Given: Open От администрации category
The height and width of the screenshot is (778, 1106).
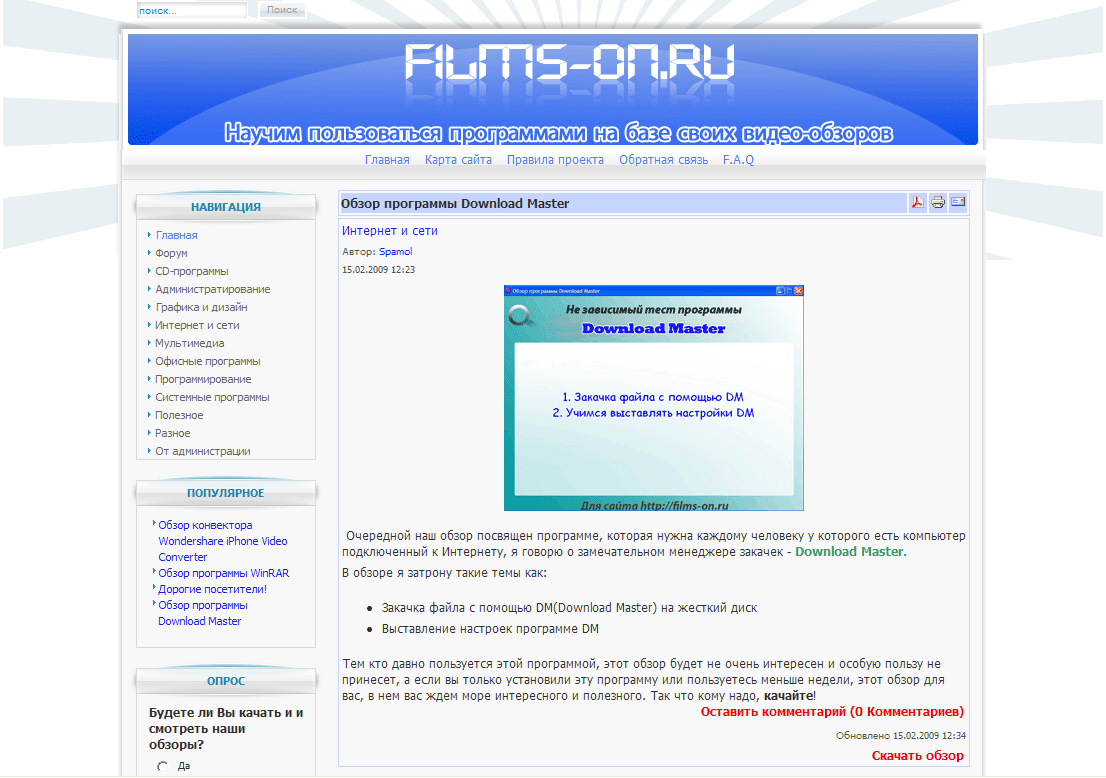Looking at the screenshot, I should (202, 451).
